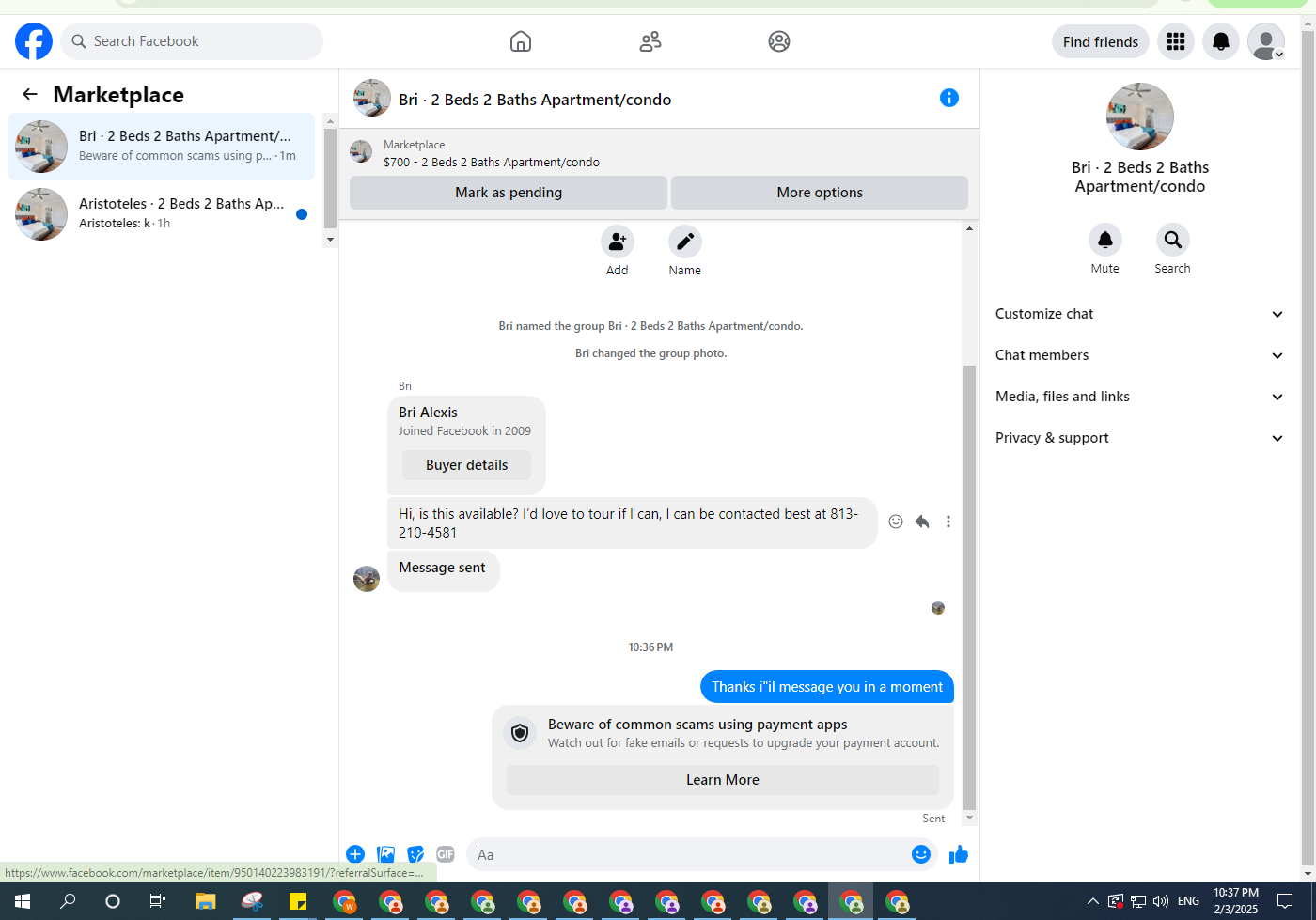Click the group photo in the right panel
Viewport: 1316px width, 920px height.
(1140, 117)
